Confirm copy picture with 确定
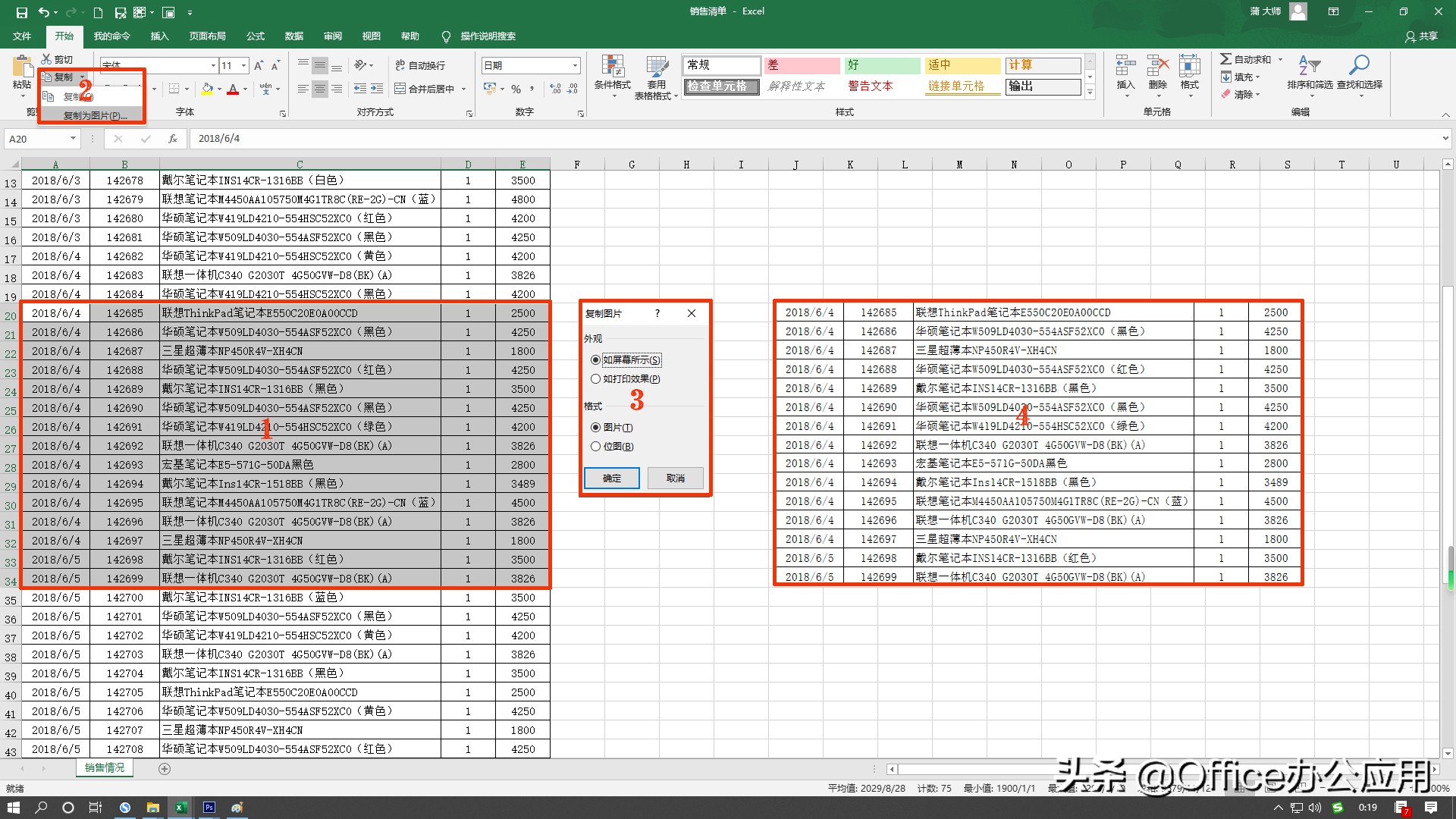 (612, 479)
